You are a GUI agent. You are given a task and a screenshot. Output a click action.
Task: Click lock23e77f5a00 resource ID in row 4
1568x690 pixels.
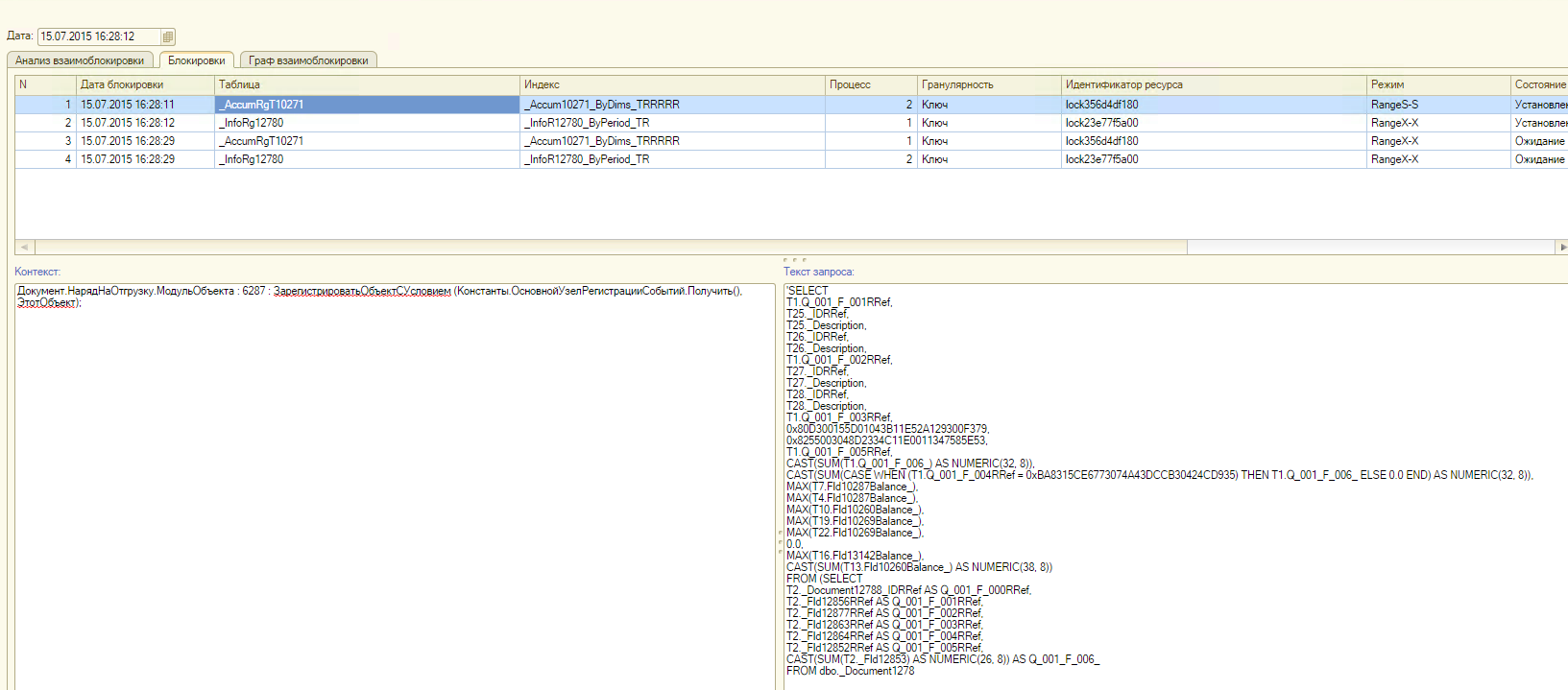(x=1214, y=159)
